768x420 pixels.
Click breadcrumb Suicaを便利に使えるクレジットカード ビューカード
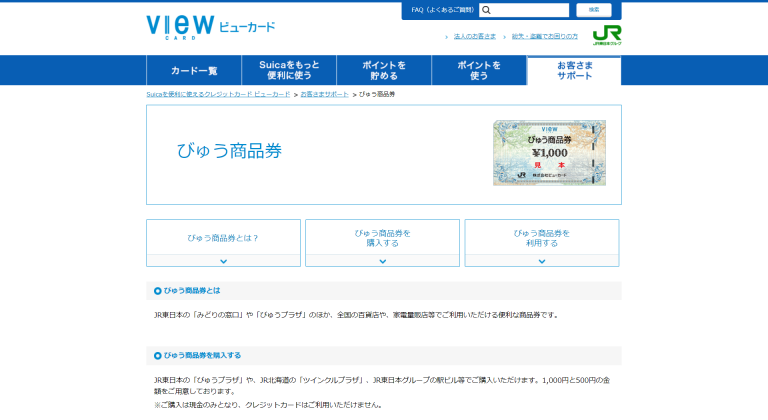point(218,94)
